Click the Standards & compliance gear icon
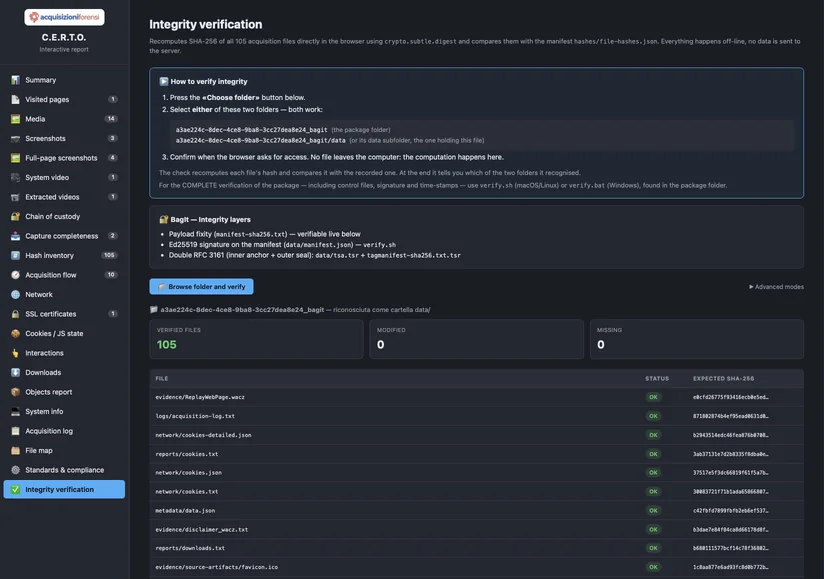 [15, 470]
